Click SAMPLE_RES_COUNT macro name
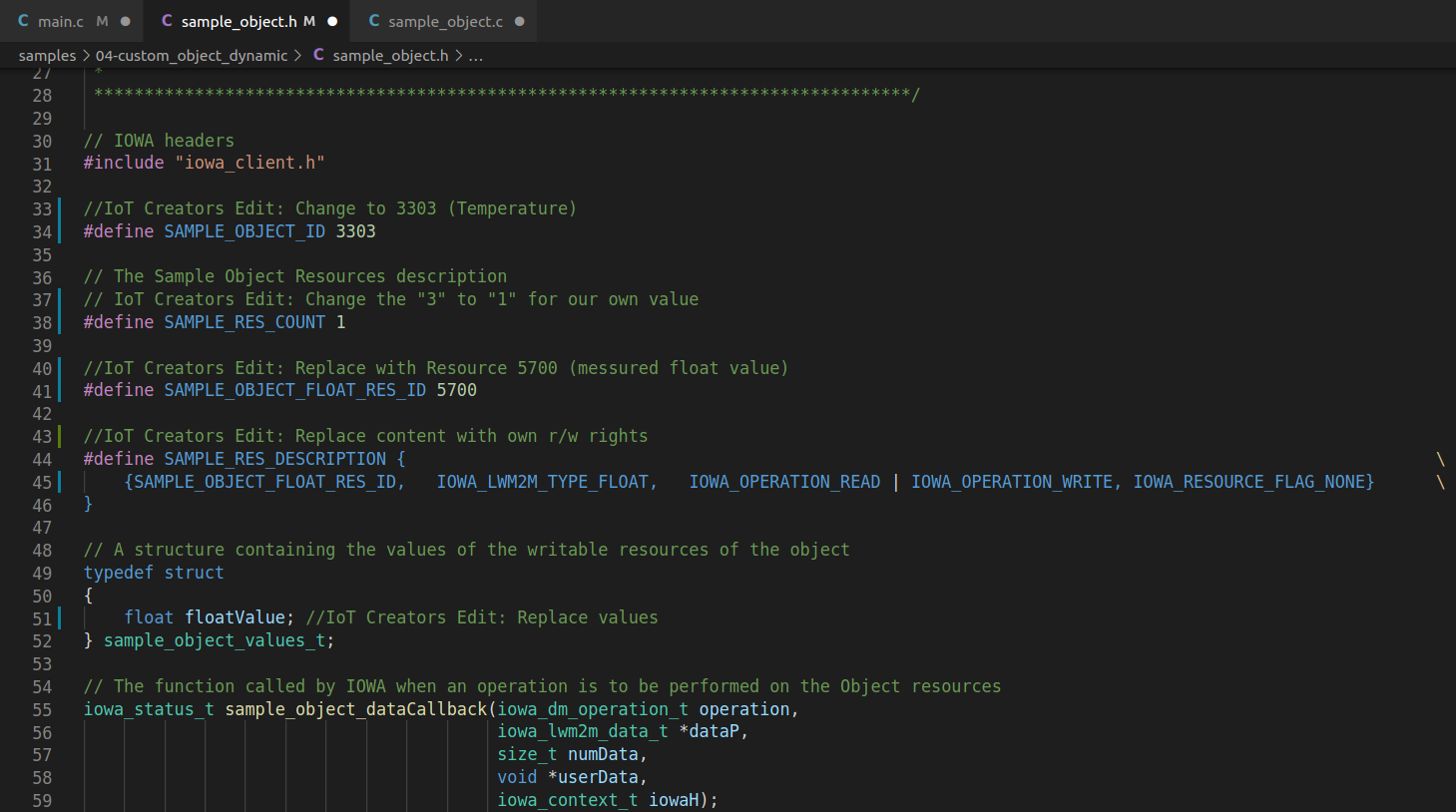 pos(244,322)
